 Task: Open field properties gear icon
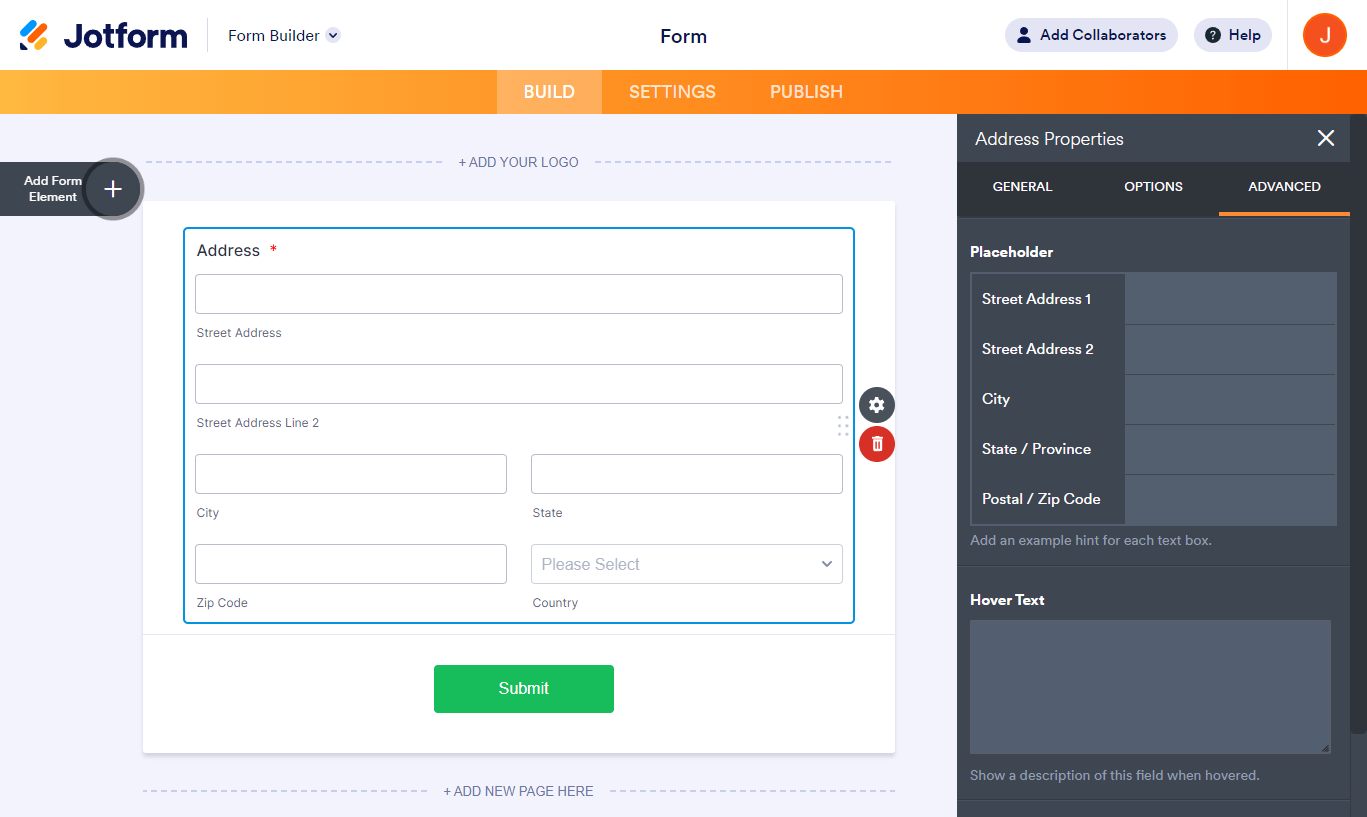(x=877, y=405)
